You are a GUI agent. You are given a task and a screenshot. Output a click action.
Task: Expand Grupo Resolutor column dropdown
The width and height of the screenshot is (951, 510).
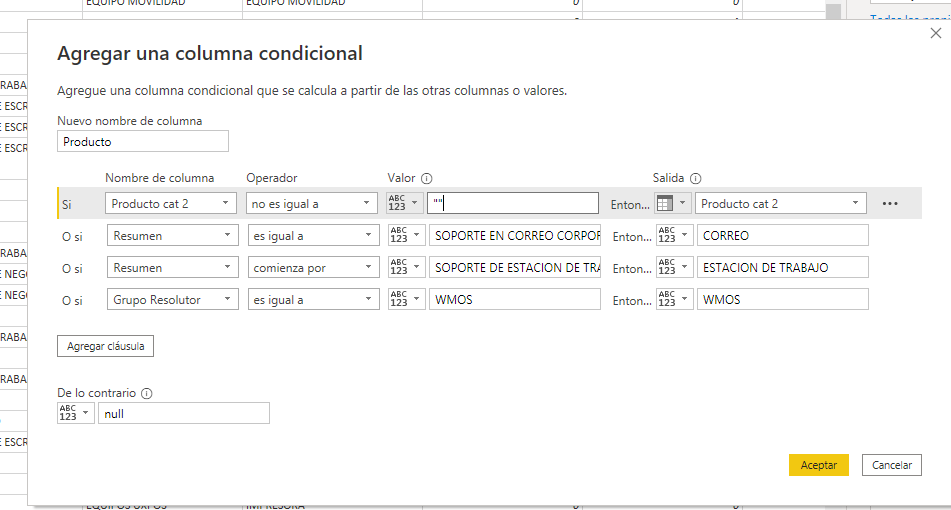tap(172, 300)
